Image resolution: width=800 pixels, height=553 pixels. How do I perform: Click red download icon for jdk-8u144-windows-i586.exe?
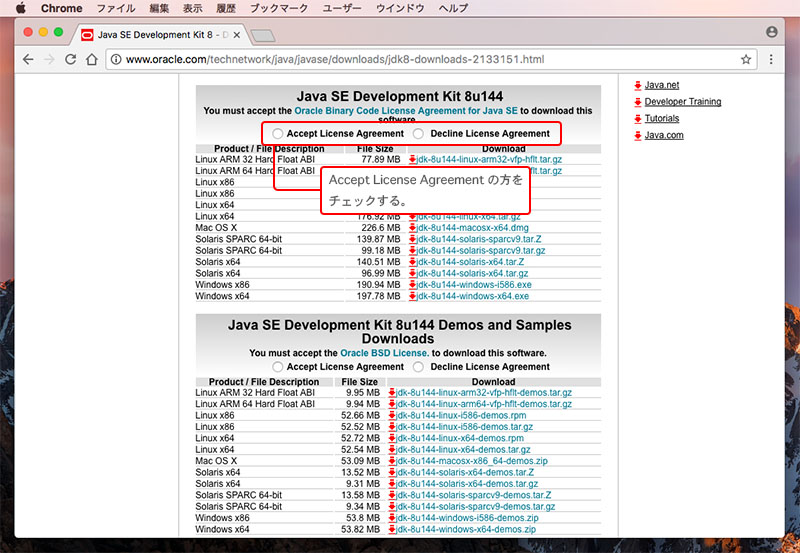point(413,285)
